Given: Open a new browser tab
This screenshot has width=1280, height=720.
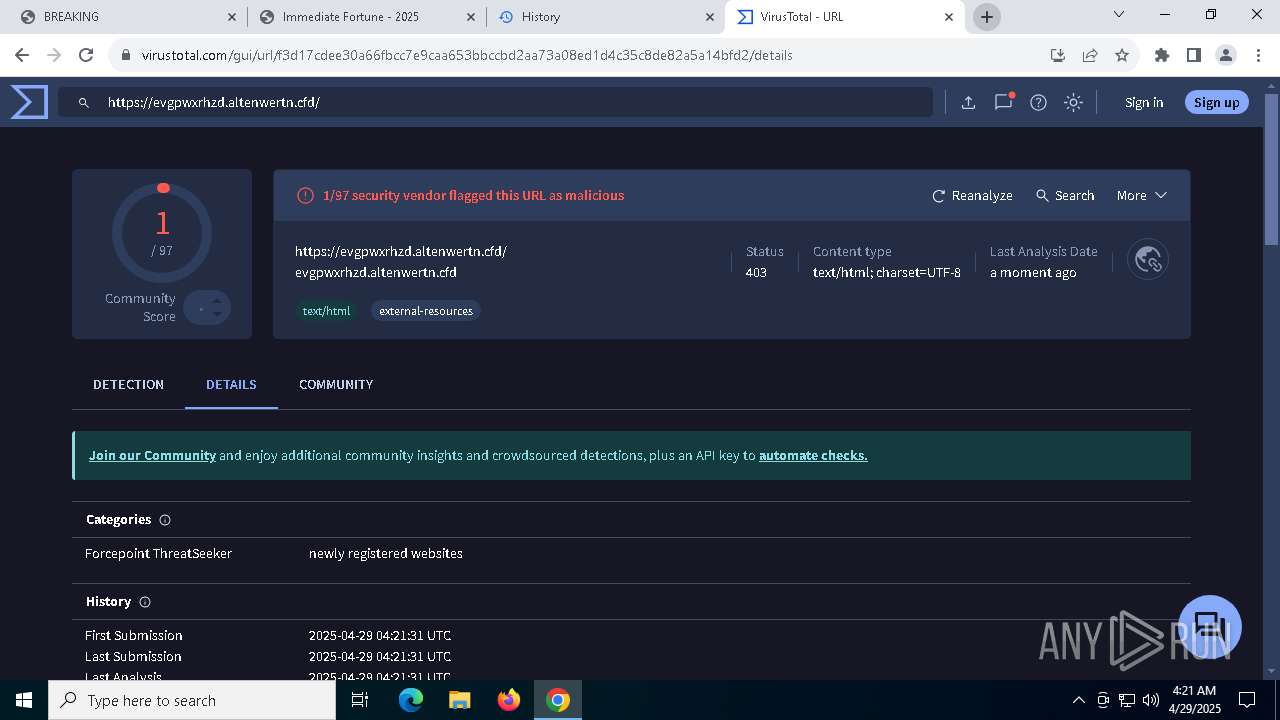Looking at the screenshot, I should [987, 17].
